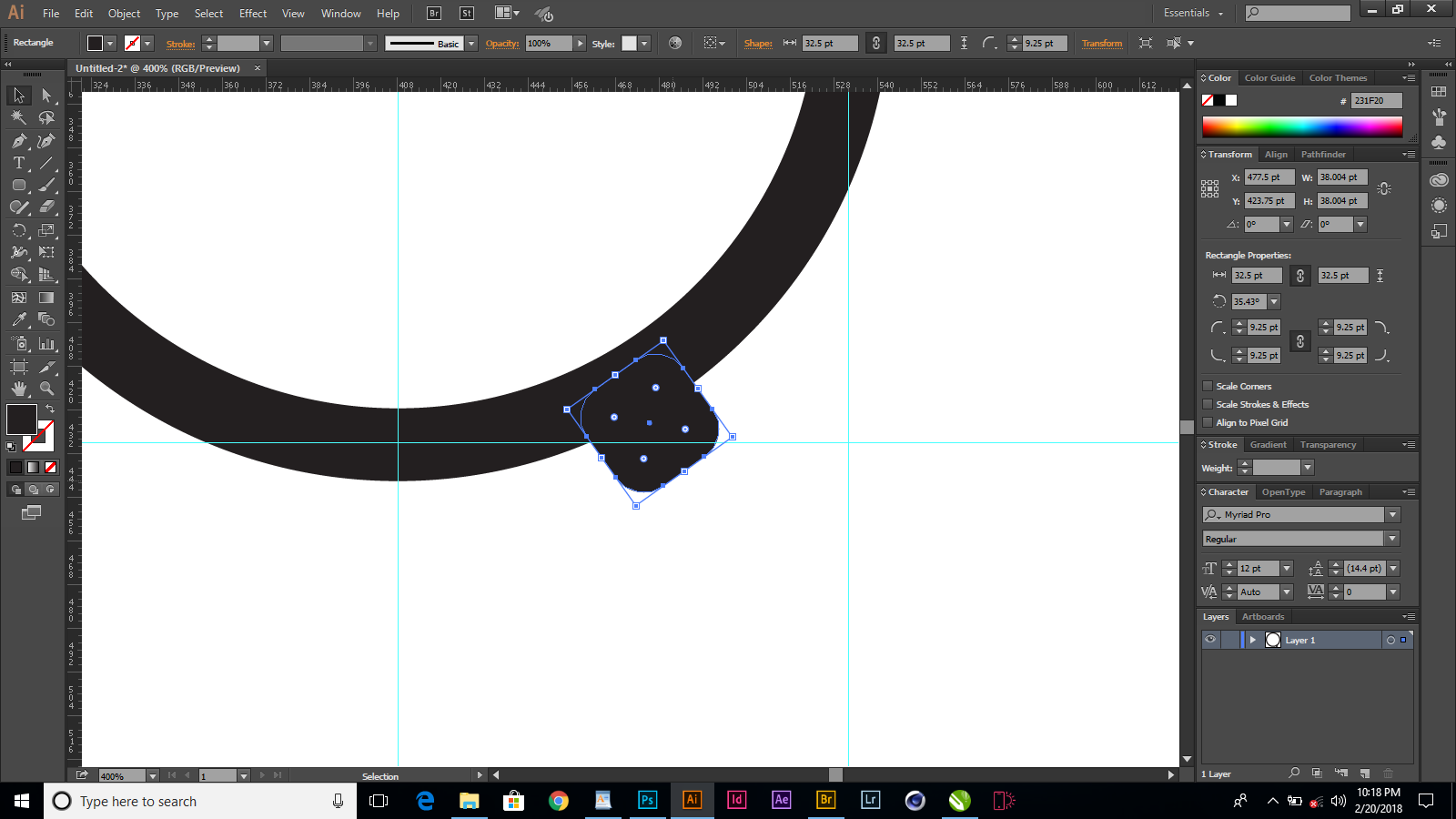The image size is (1456, 819).
Task: Select the Artboard tool
Action: pos(19,367)
